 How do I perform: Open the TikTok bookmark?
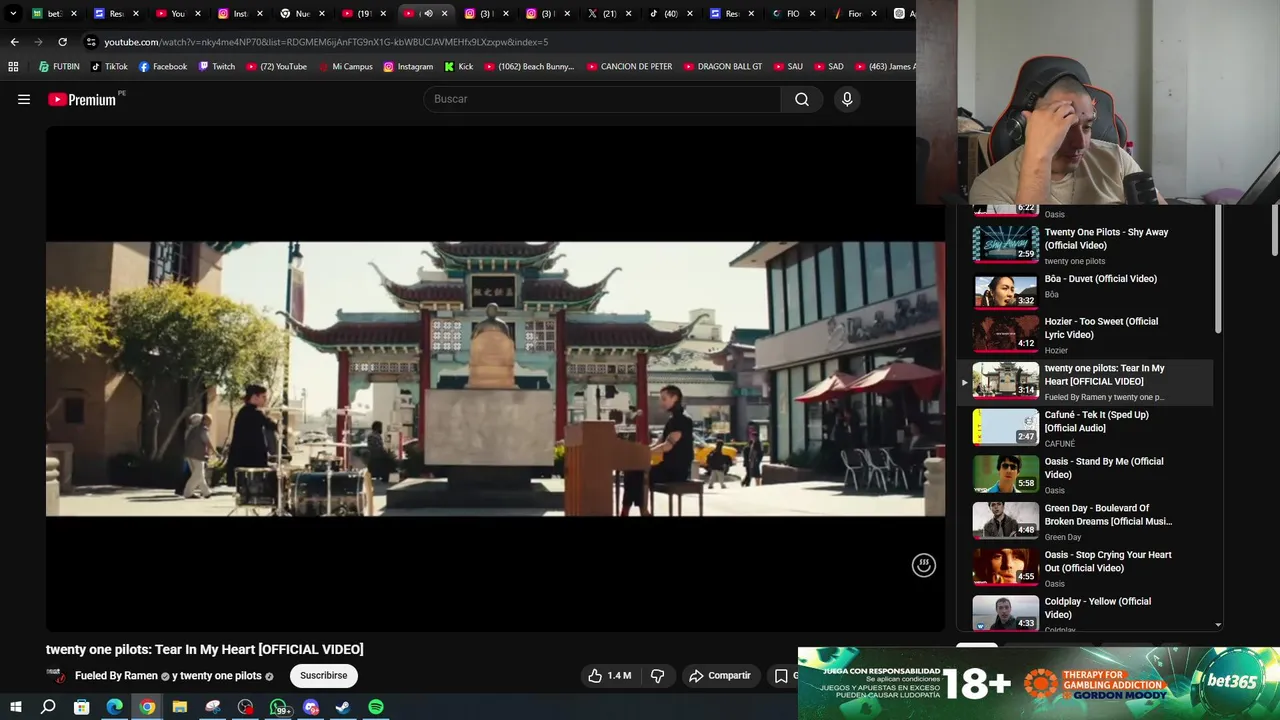109,67
